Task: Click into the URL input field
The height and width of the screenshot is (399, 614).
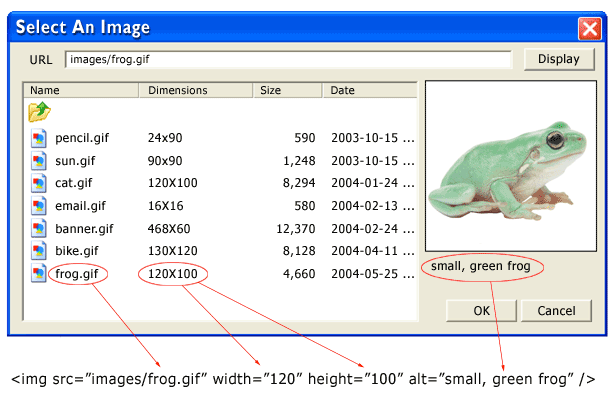Action: click(x=289, y=60)
